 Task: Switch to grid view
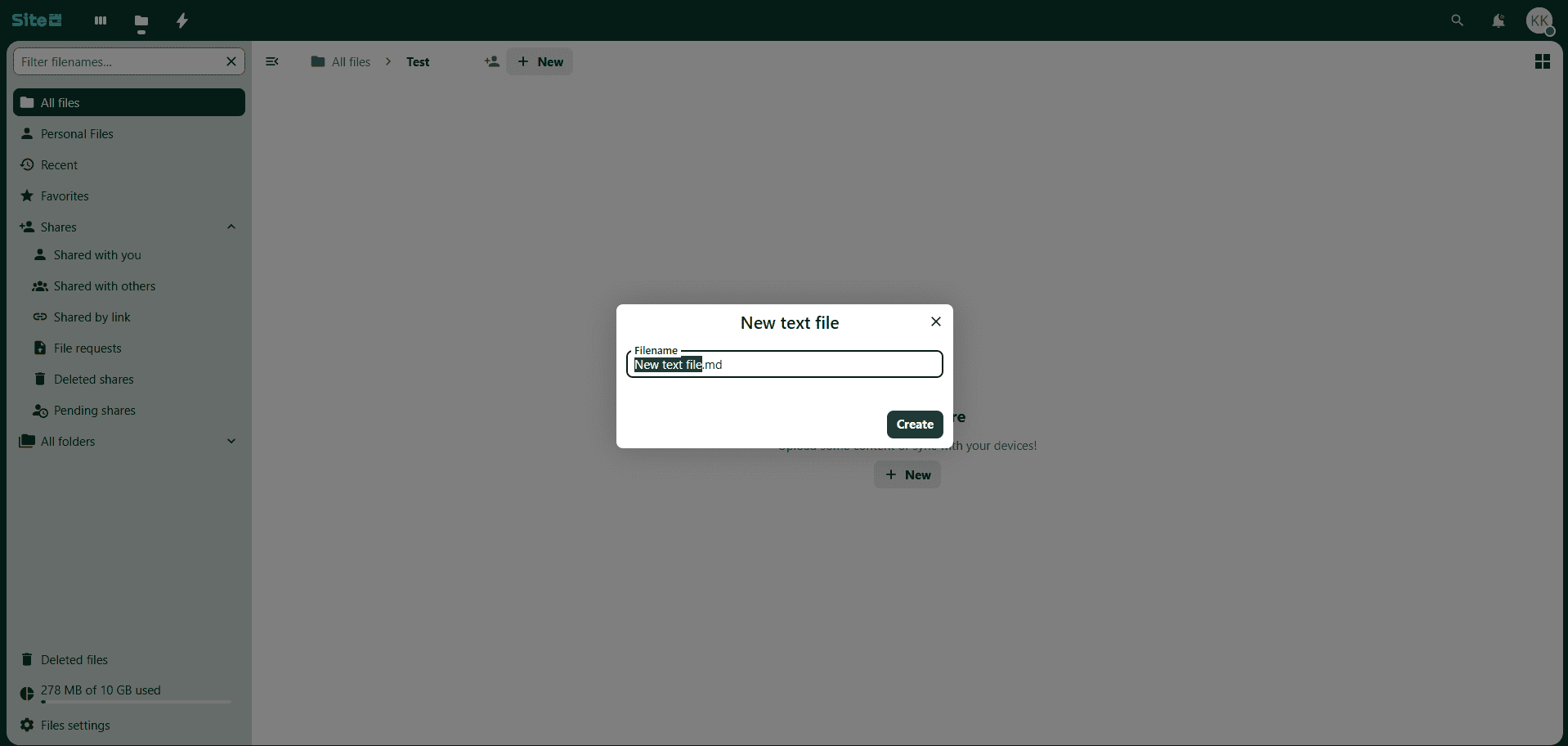(1542, 62)
